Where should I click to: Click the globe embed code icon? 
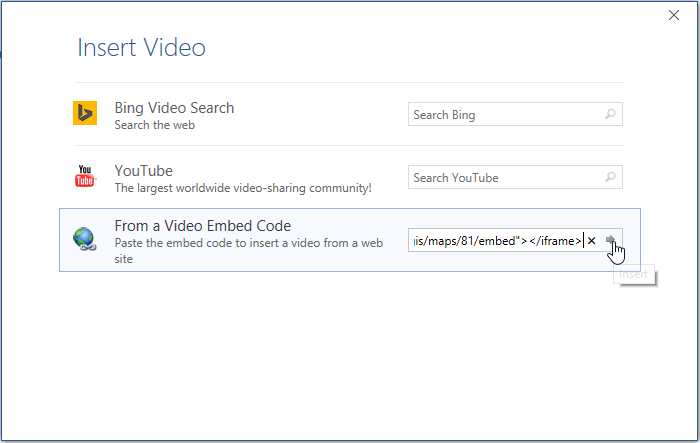tap(85, 239)
